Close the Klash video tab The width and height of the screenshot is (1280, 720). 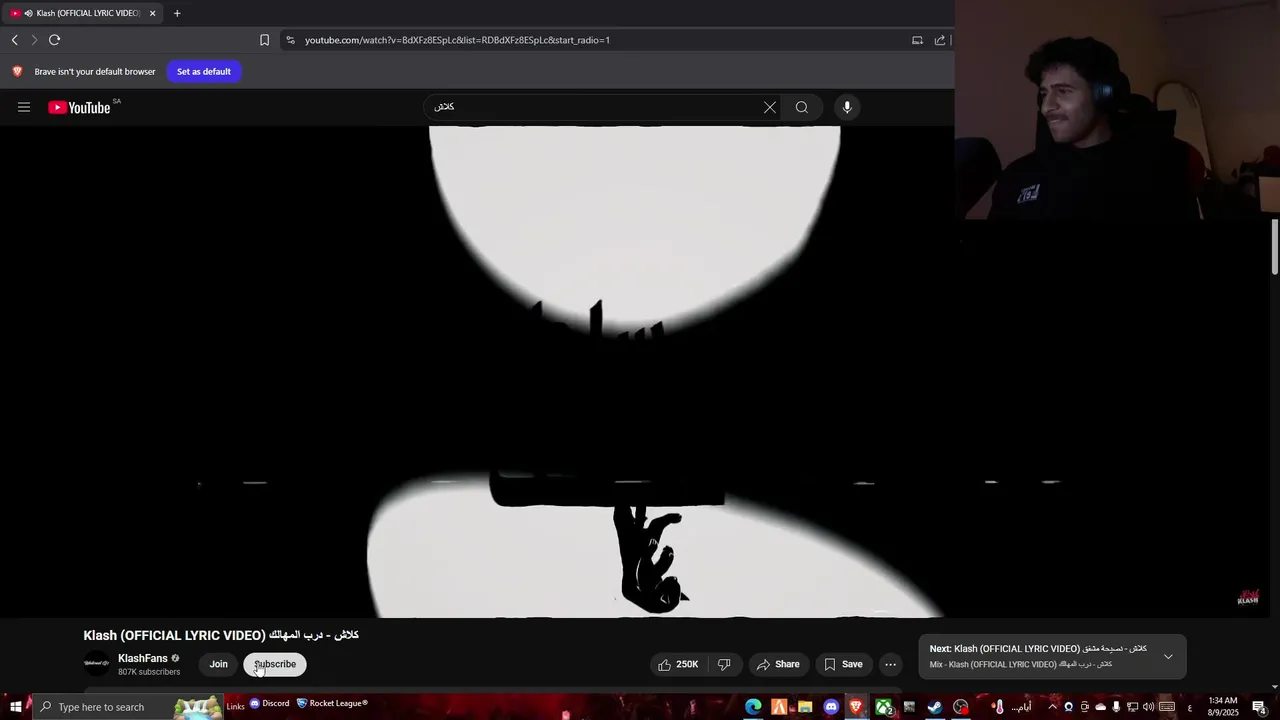click(x=153, y=13)
